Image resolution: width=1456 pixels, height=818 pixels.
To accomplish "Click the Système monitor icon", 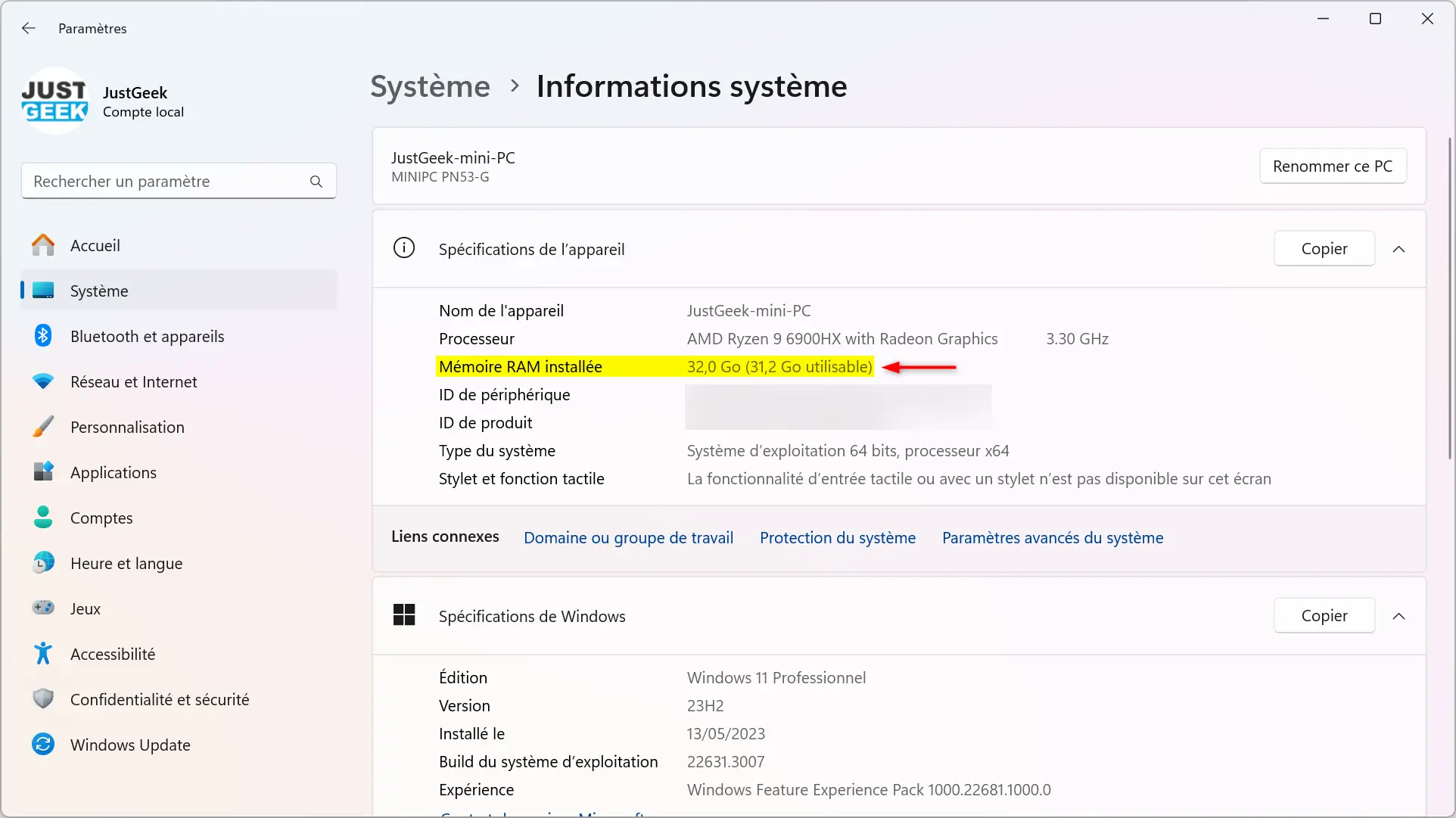I will (43, 291).
